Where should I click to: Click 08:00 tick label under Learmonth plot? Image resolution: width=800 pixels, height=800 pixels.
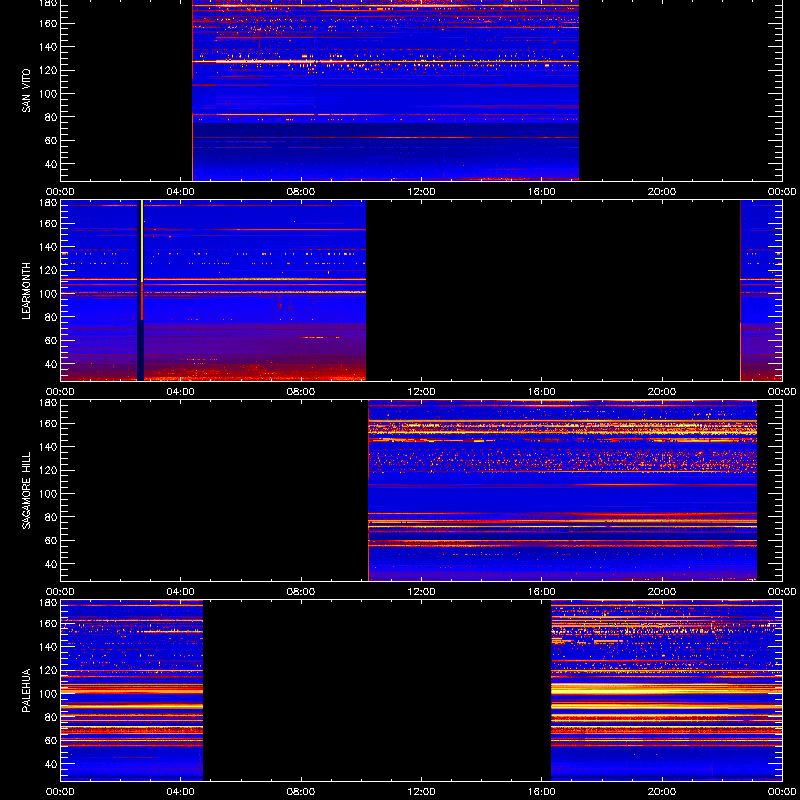[x=301, y=392]
